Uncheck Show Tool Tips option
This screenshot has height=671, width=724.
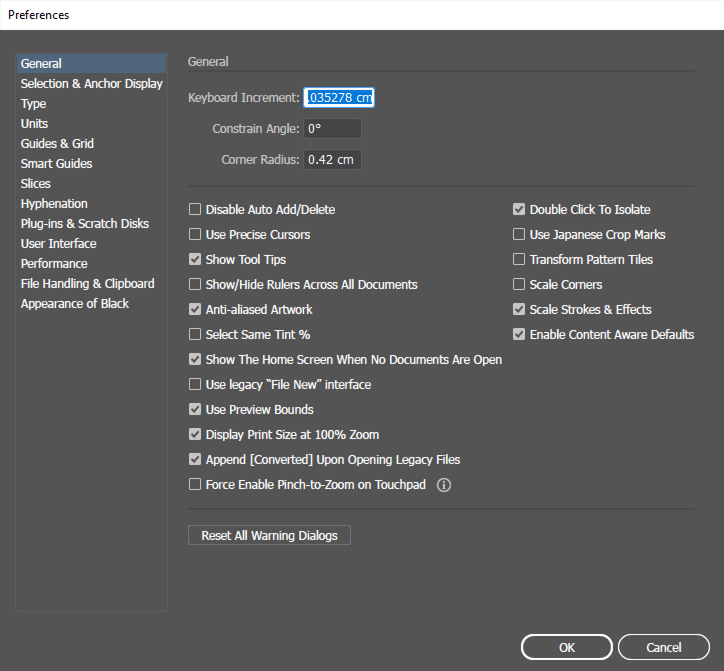pos(196,260)
